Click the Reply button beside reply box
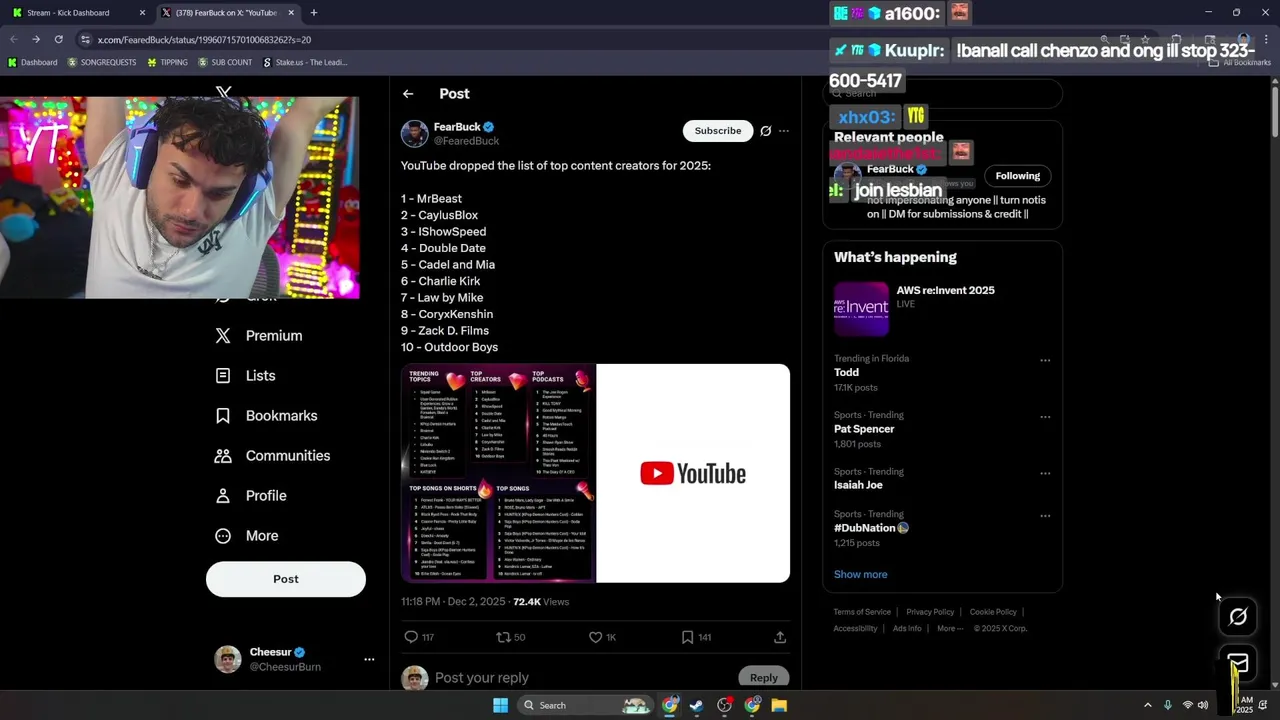The image size is (1280, 720). point(764,677)
